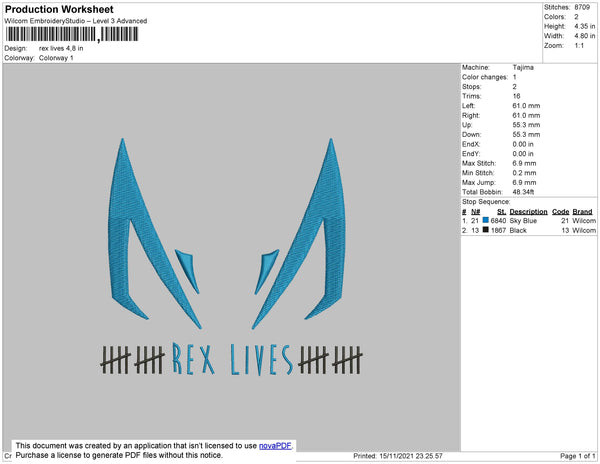600x464 pixels.
Task: Click the 'Brand' column header
Action: [x=582, y=212]
